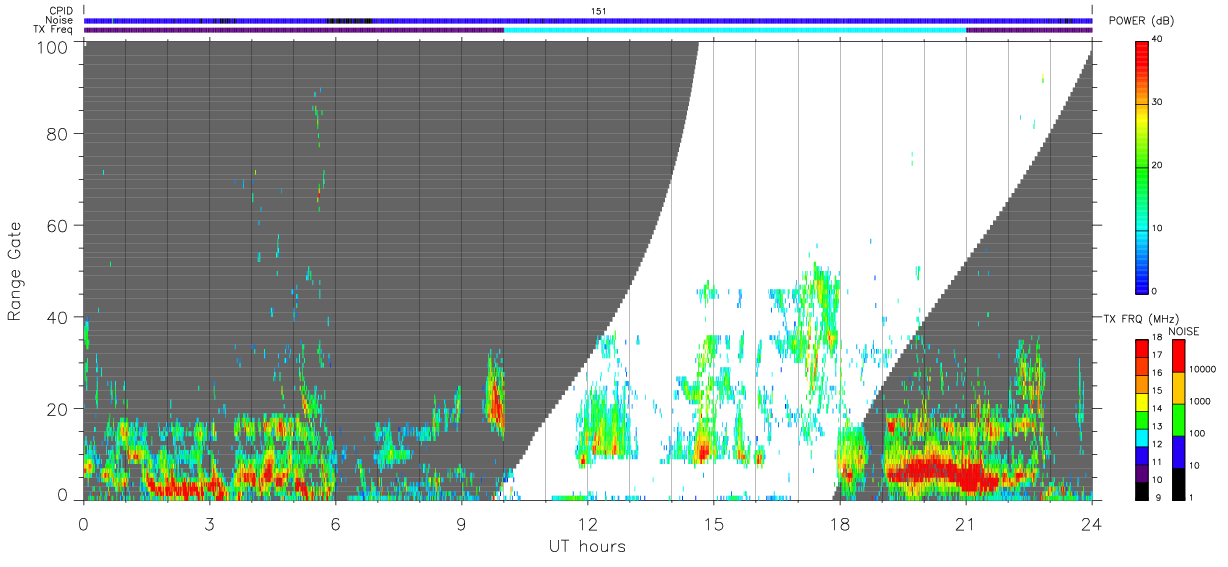Viewport: 1228px width, 567px height.
Task: Click the 21 tick on the UT hours axis
Action: coord(965,523)
